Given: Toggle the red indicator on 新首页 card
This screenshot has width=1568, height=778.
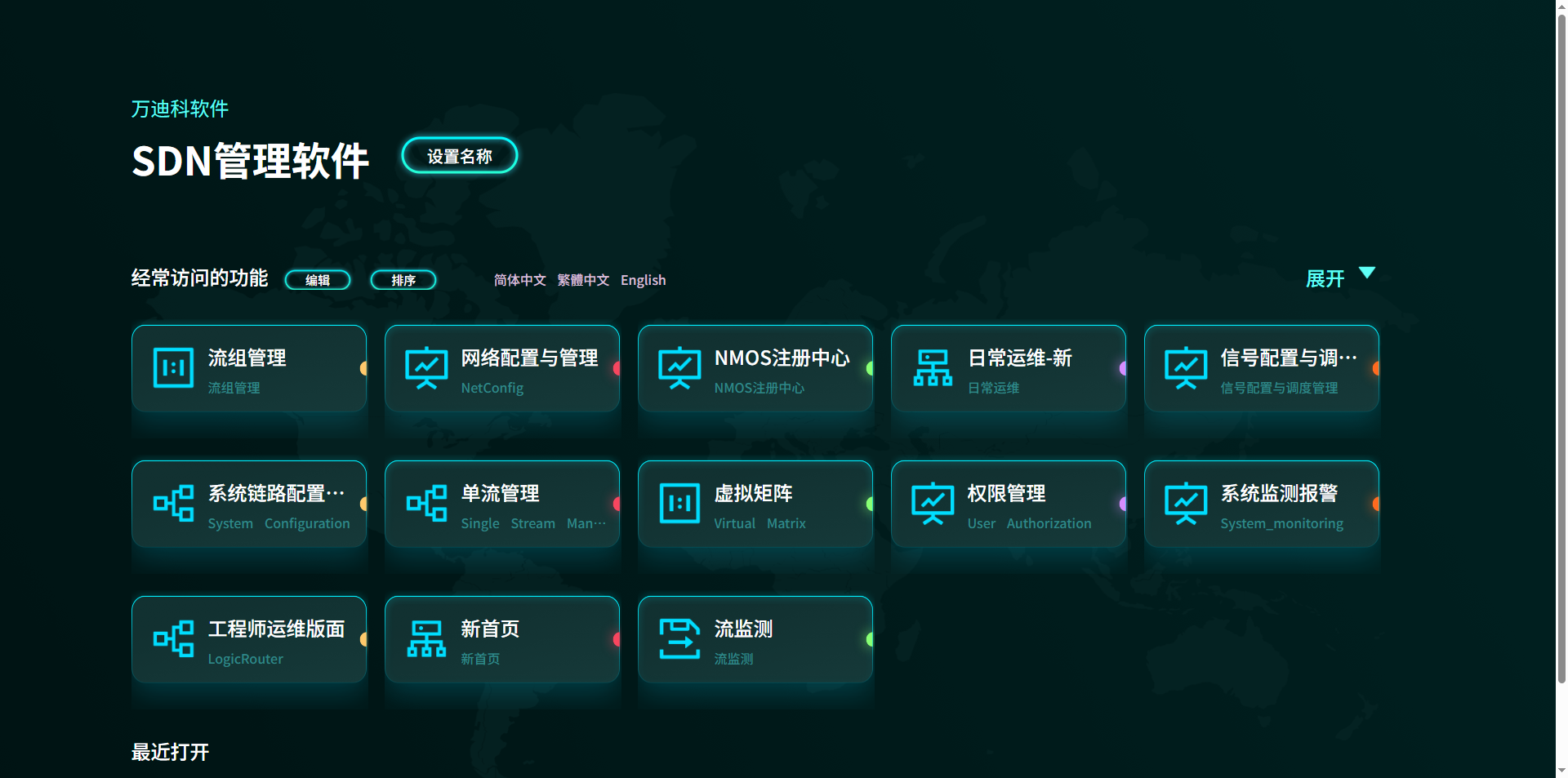Looking at the screenshot, I should point(616,639).
